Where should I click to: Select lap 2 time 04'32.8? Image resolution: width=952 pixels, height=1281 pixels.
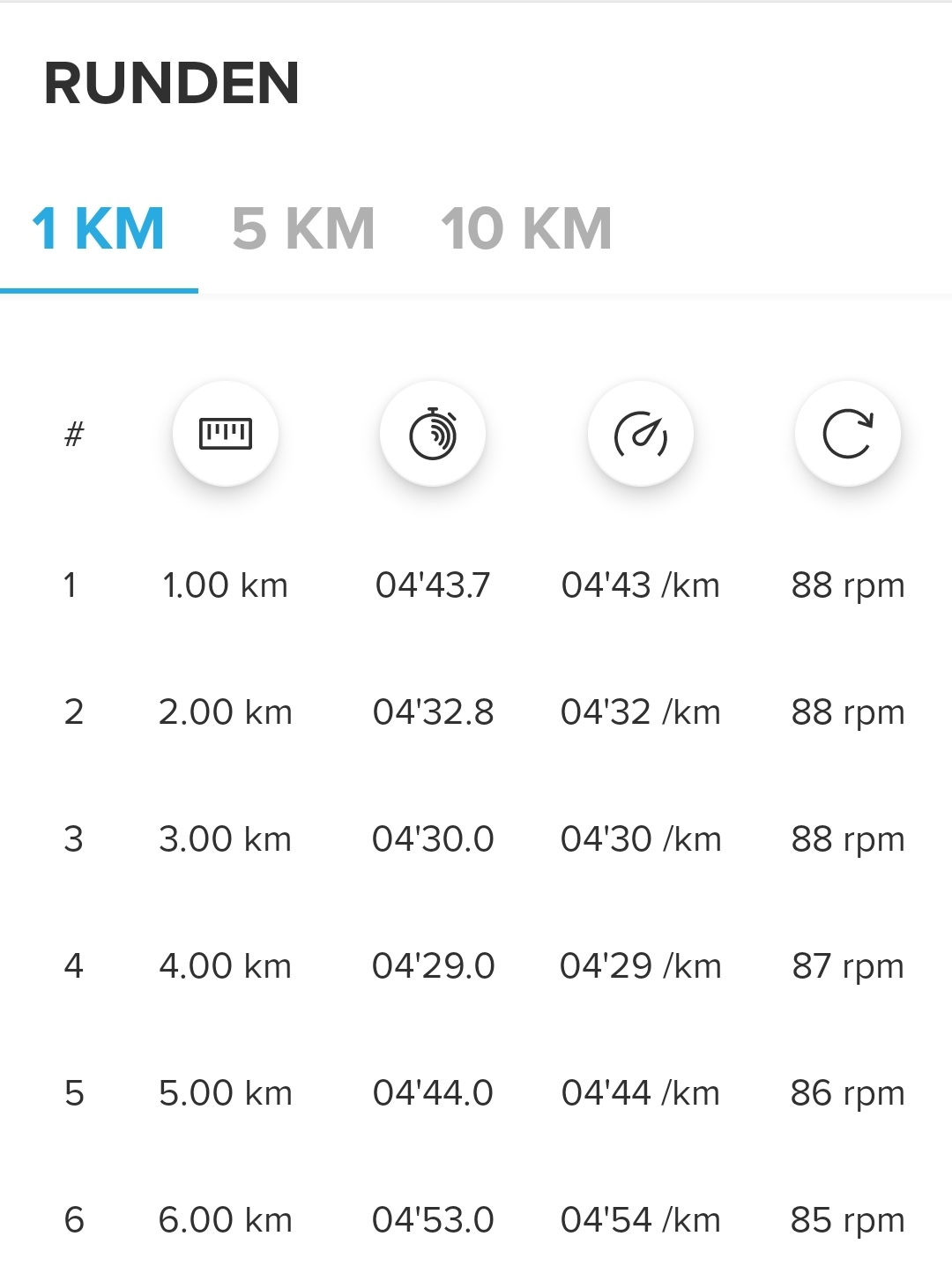[433, 712]
